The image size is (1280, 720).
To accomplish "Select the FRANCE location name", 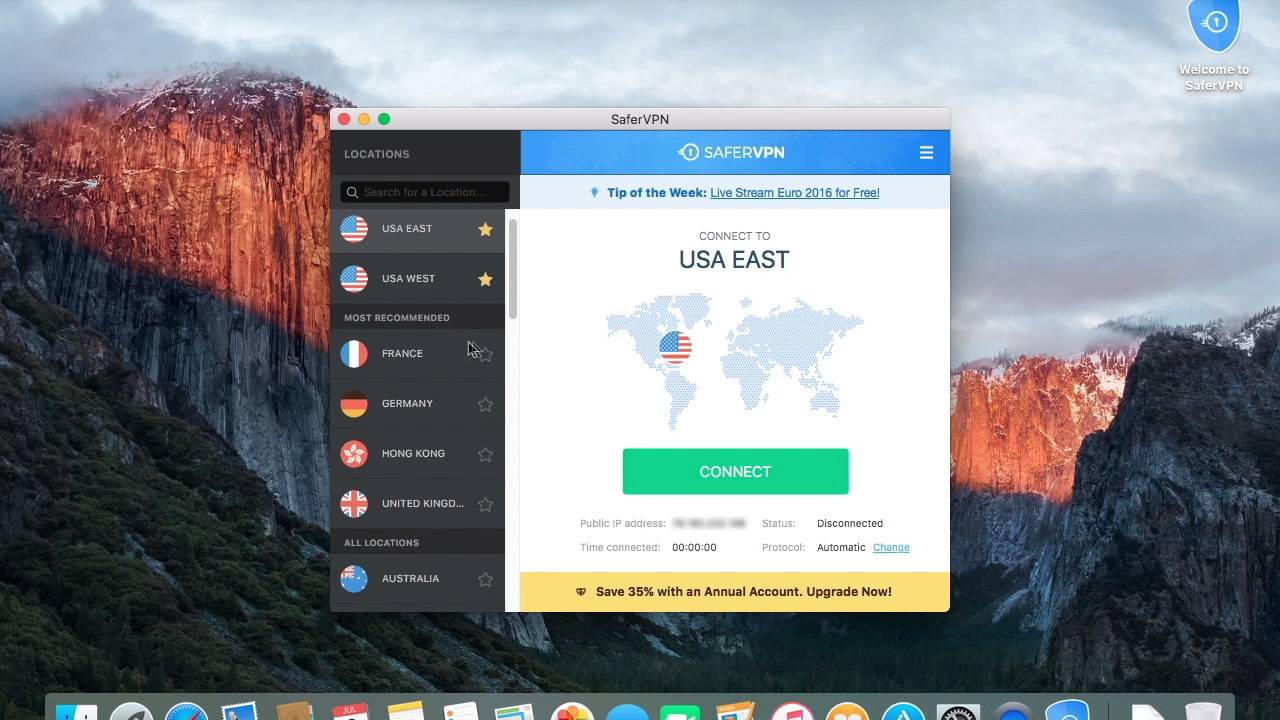I will tap(402, 354).
